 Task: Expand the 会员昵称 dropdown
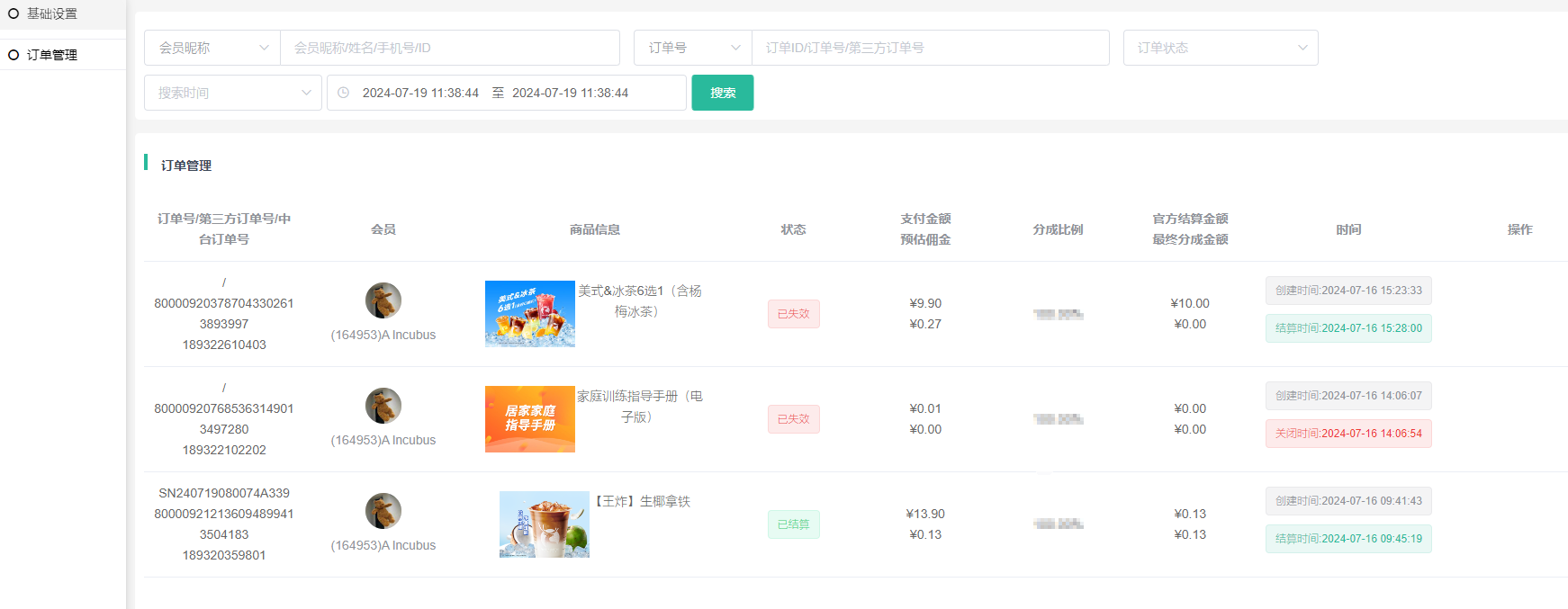click(x=212, y=48)
